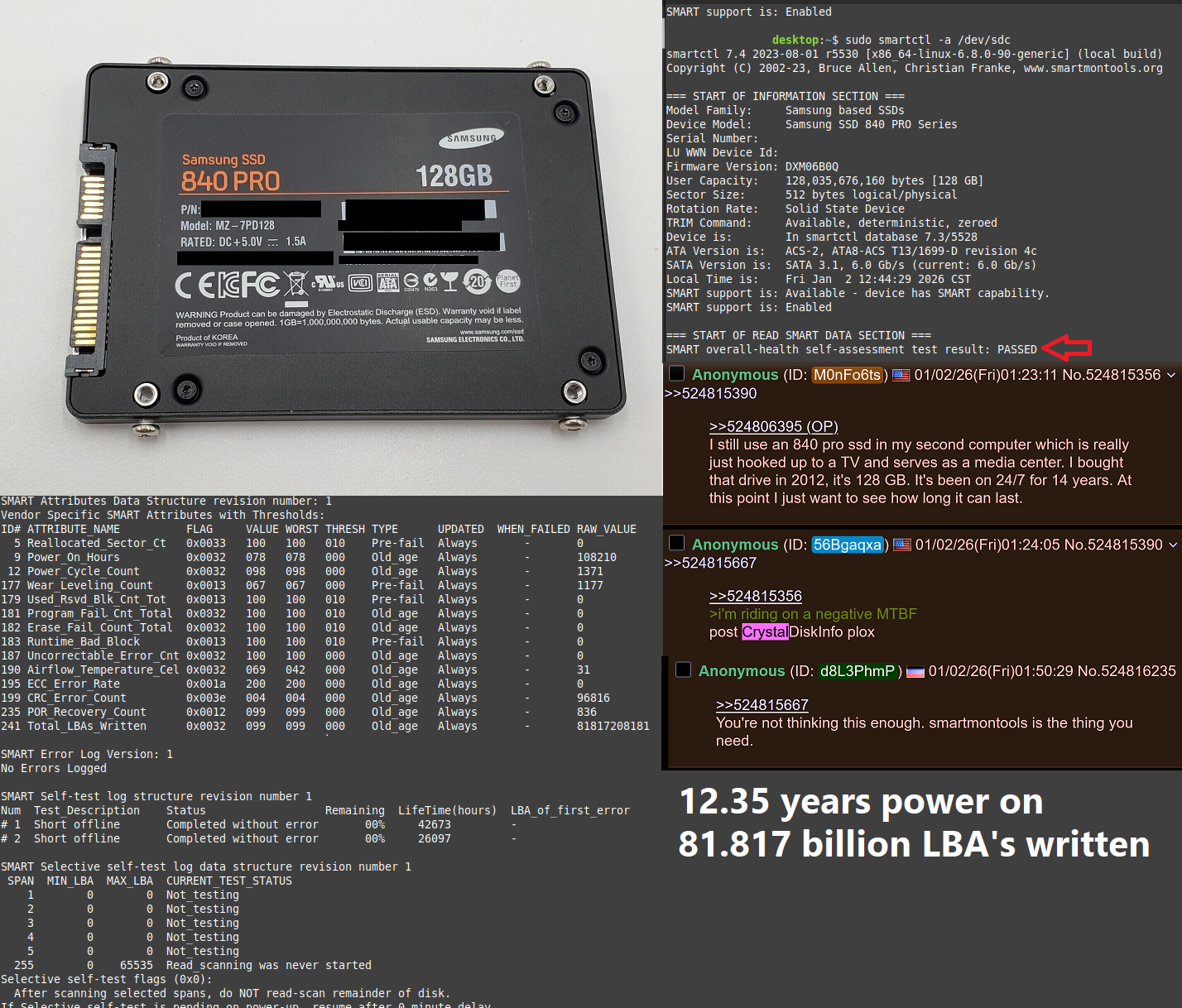The image size is (1182, 1008).
Task: Click the timestamp 01/02/26(Fri)01:23:11
Action: (986, 375)
